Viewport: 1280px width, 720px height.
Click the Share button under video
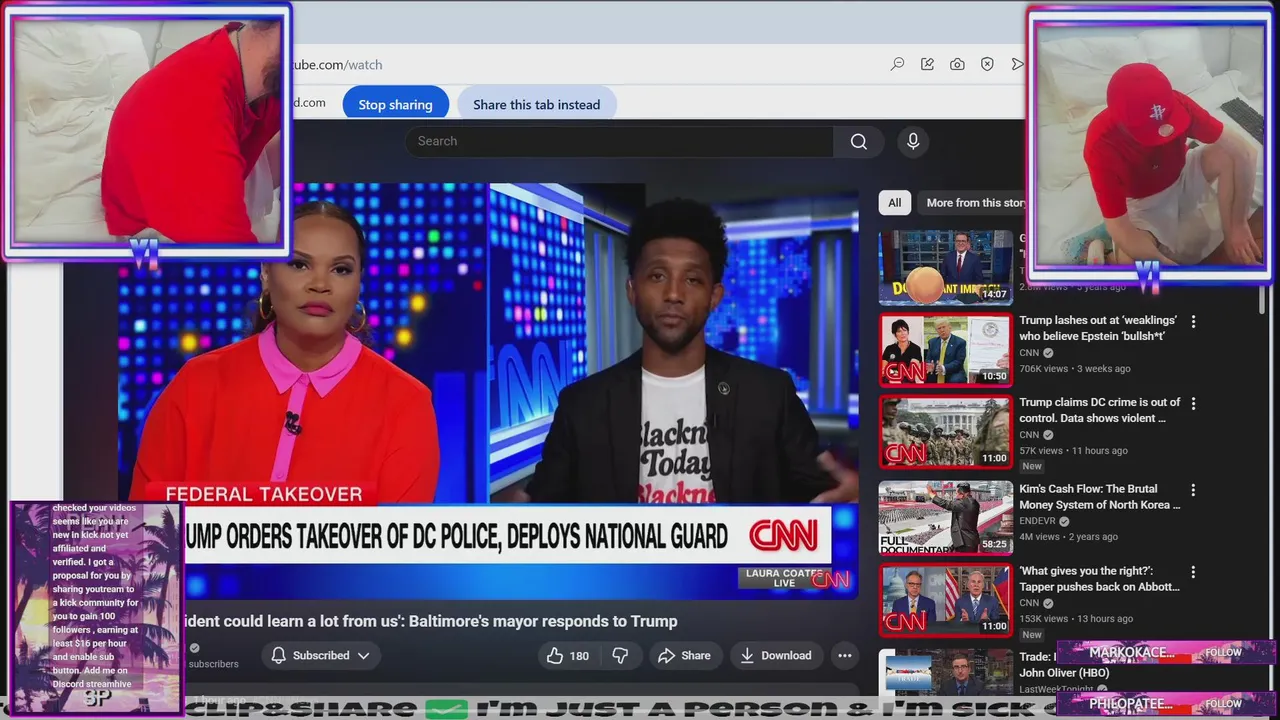coord(684,656)
